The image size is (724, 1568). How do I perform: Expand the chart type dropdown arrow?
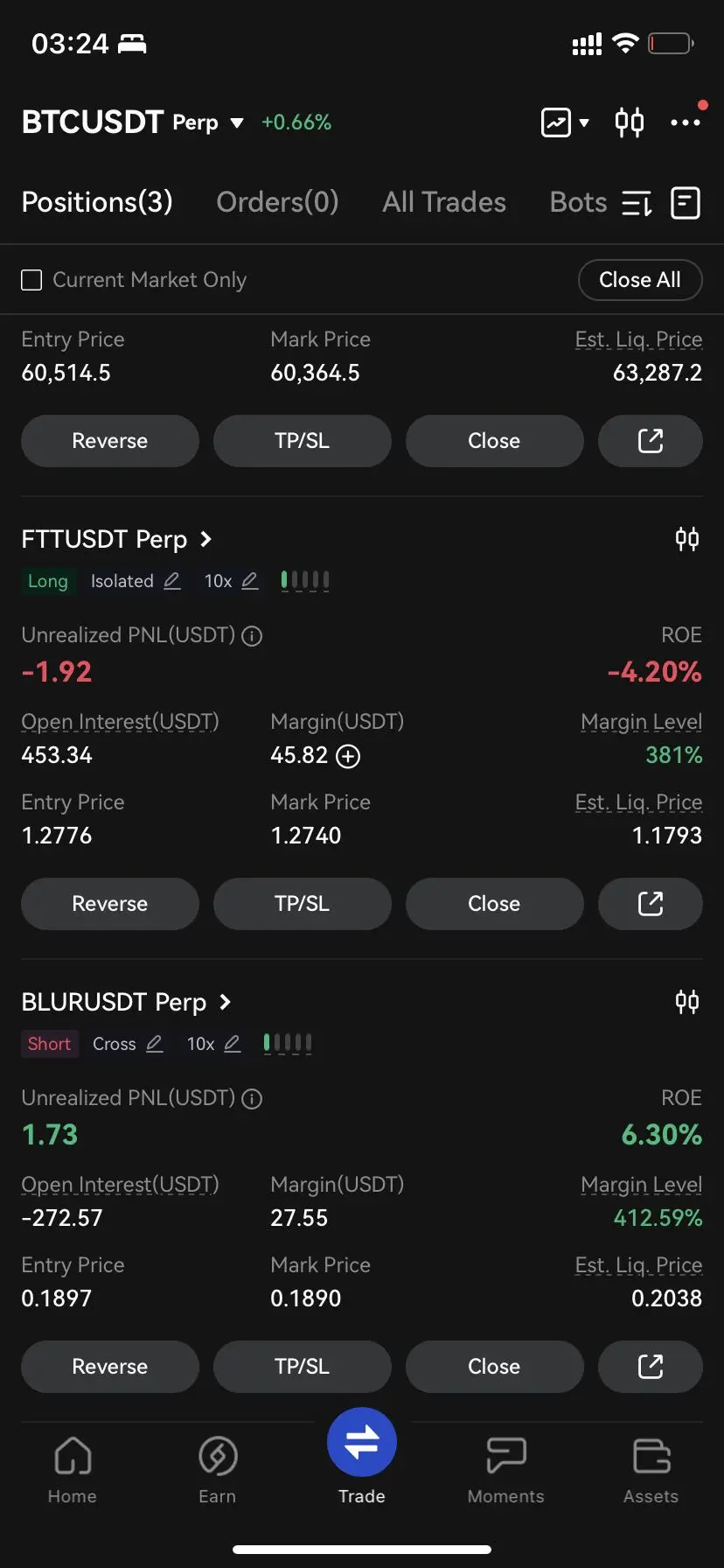(584, 123)
